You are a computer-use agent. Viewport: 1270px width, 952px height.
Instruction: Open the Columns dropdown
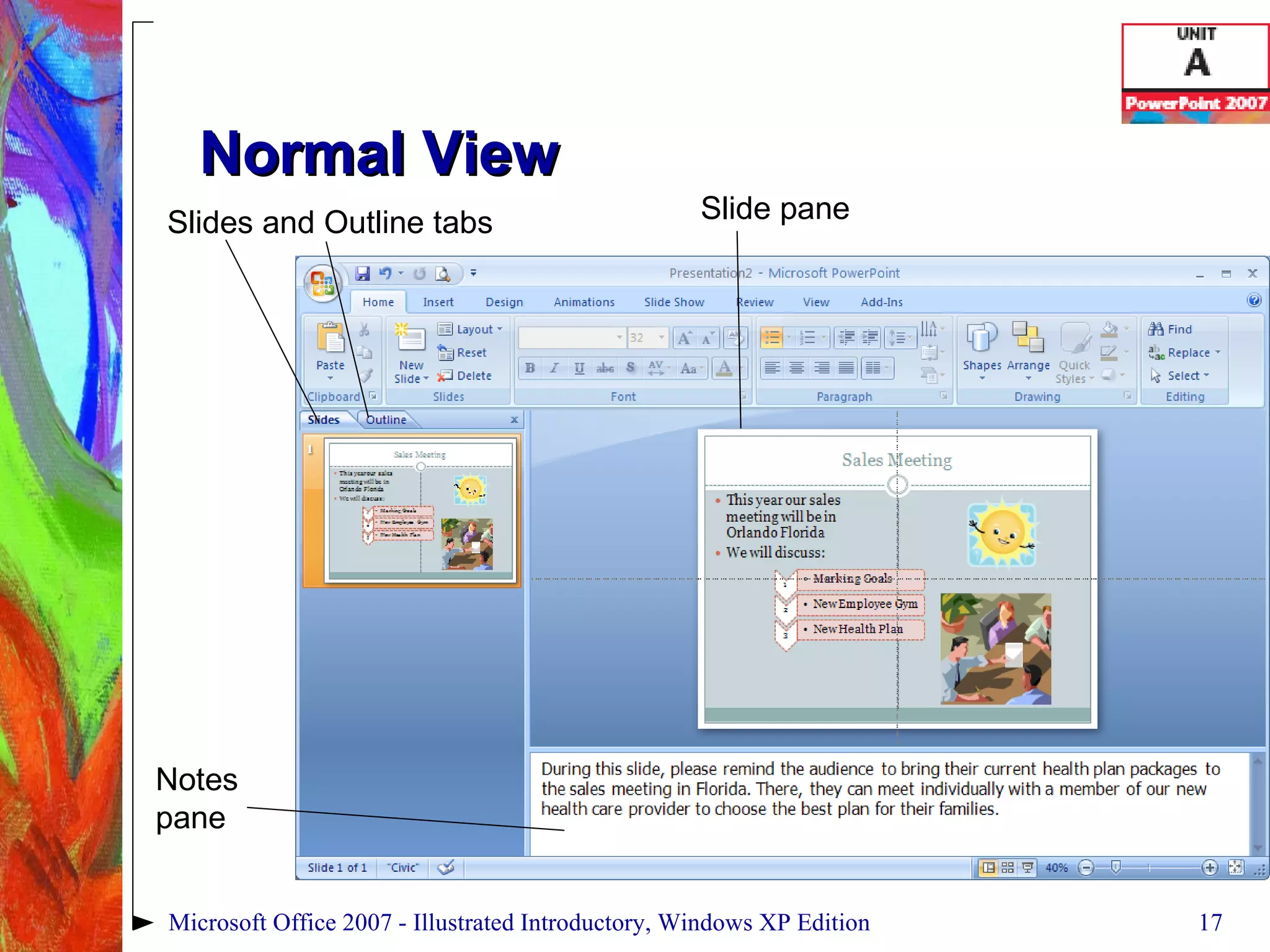coord(877,368)
